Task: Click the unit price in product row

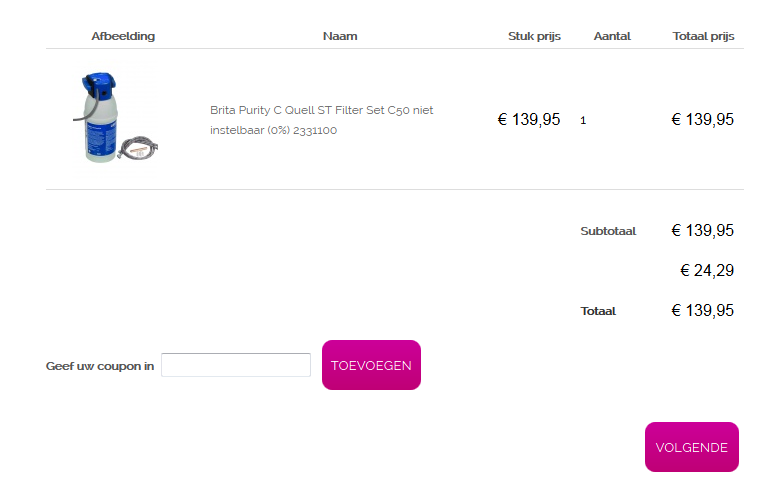Action: (529, 120)
